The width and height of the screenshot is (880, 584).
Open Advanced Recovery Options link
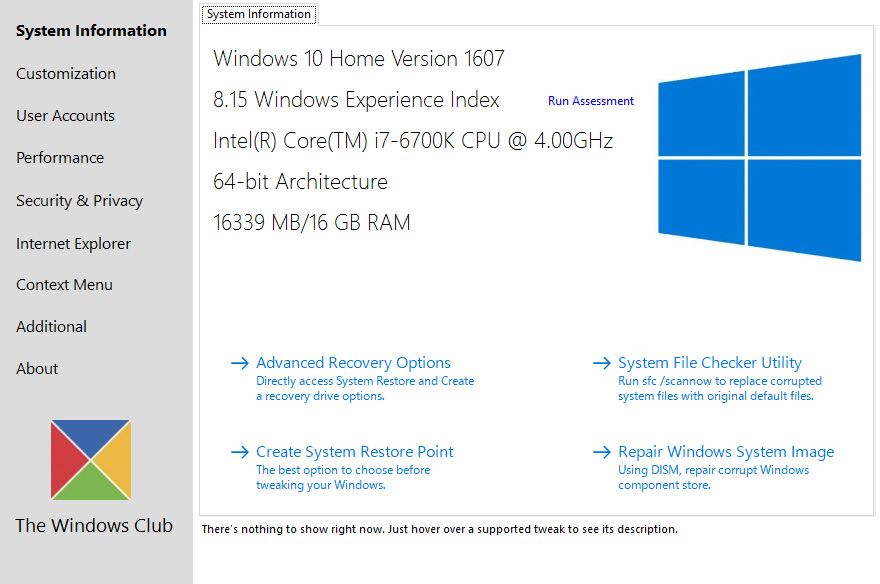[353, 363]
